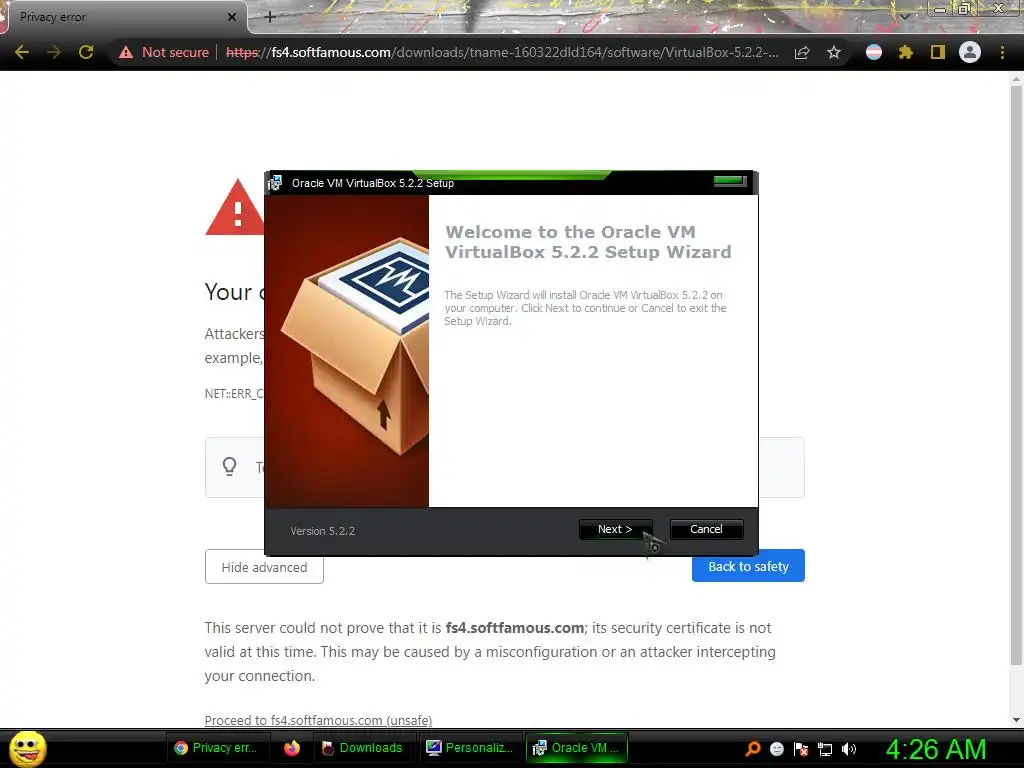Share this page via the share icon

point(802,52)
